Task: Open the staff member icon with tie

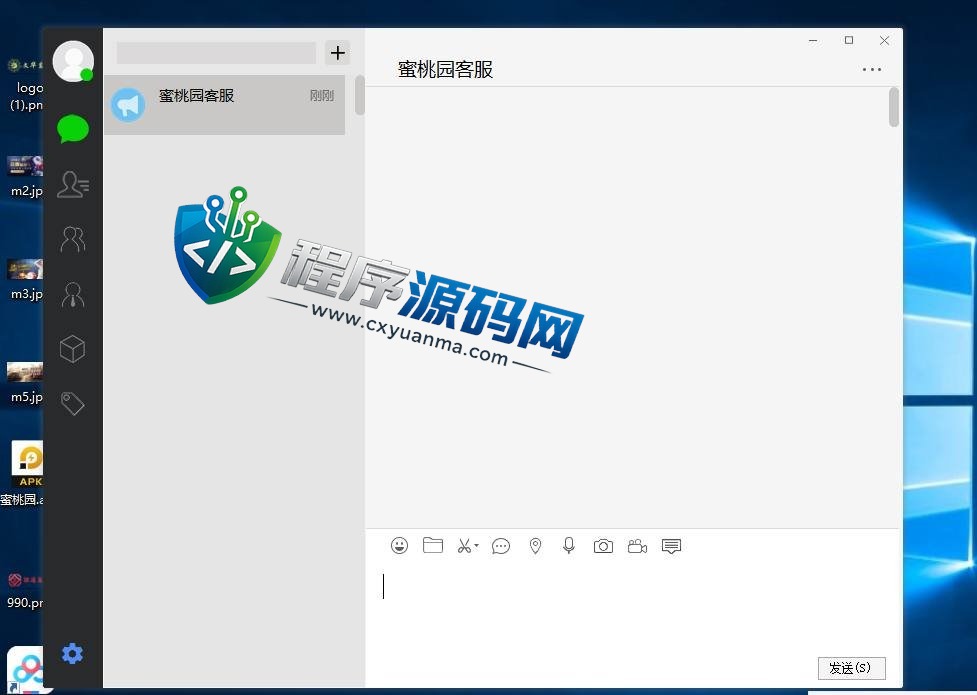Action: click(73, 294)
